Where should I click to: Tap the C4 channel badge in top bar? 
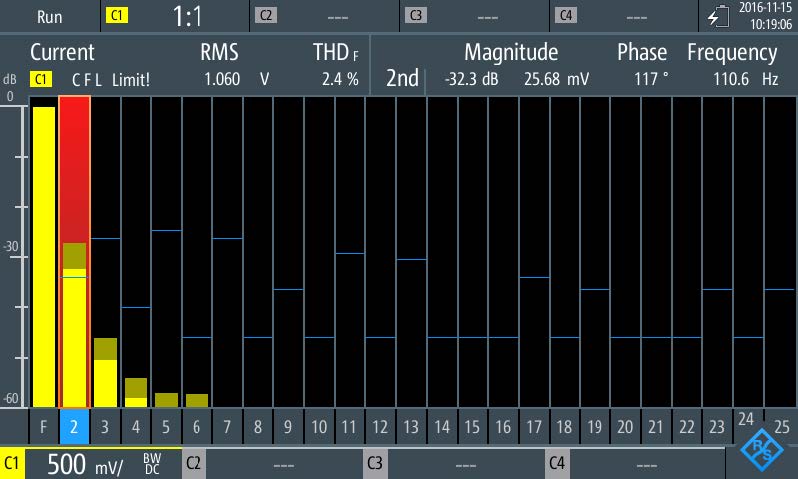click(565, 16)
